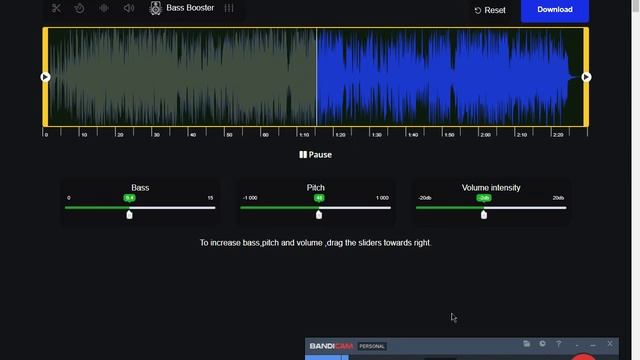Click the Pitch slider thumb

(319, 214)
